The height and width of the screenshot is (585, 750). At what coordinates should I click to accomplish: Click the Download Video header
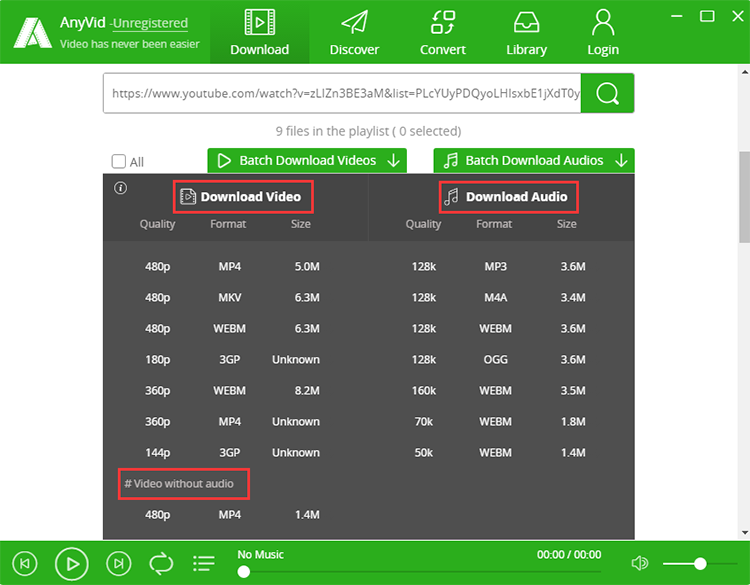coord(243,197)
